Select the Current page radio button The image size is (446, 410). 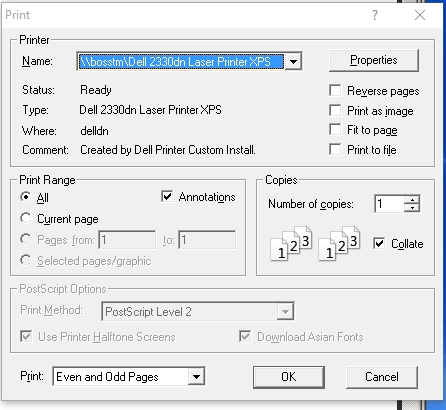(x=26, y=218)
